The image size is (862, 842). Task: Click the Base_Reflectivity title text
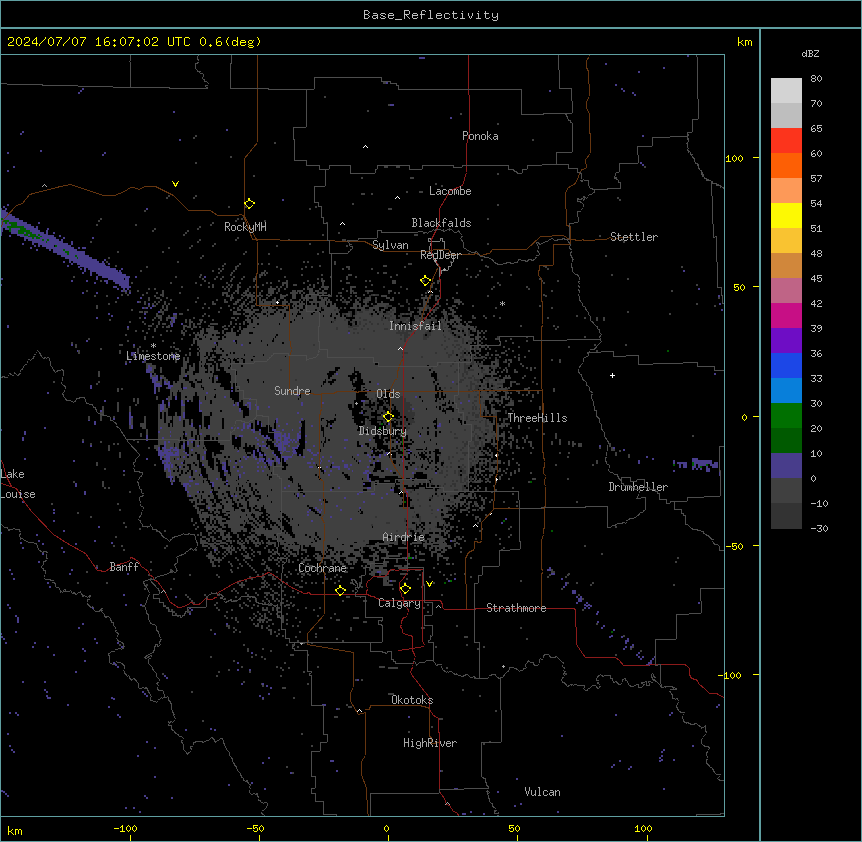pyautogui.click(x=431, y=15)
